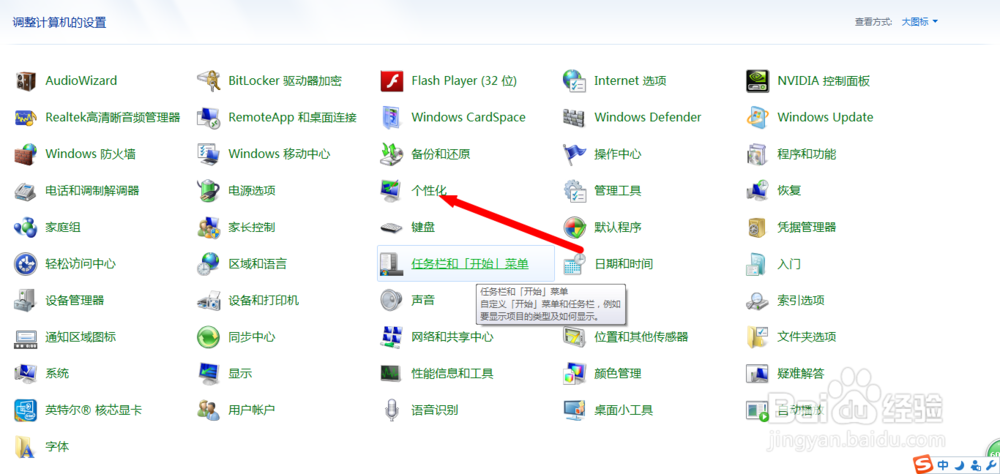Open the AudioWizard speaker icon
Image resolution: width=1000 pixels, height=474 pixels.
pyautogui.click(x=26, y=81)
